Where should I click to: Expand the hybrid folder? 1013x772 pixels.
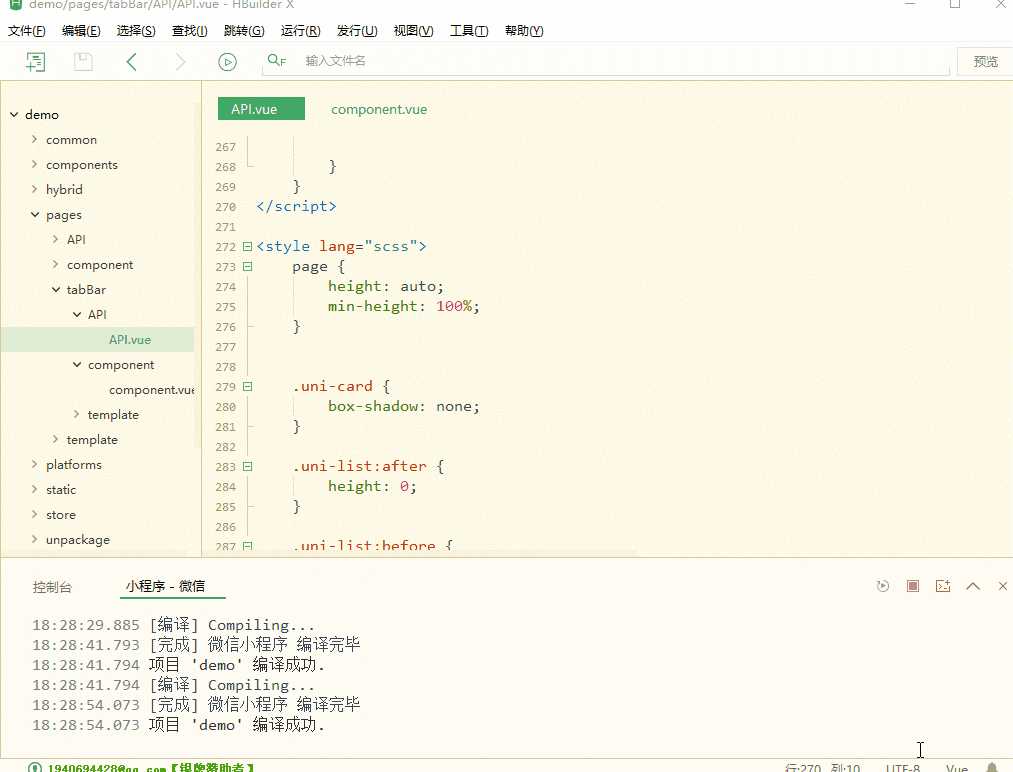click(35, 189)
